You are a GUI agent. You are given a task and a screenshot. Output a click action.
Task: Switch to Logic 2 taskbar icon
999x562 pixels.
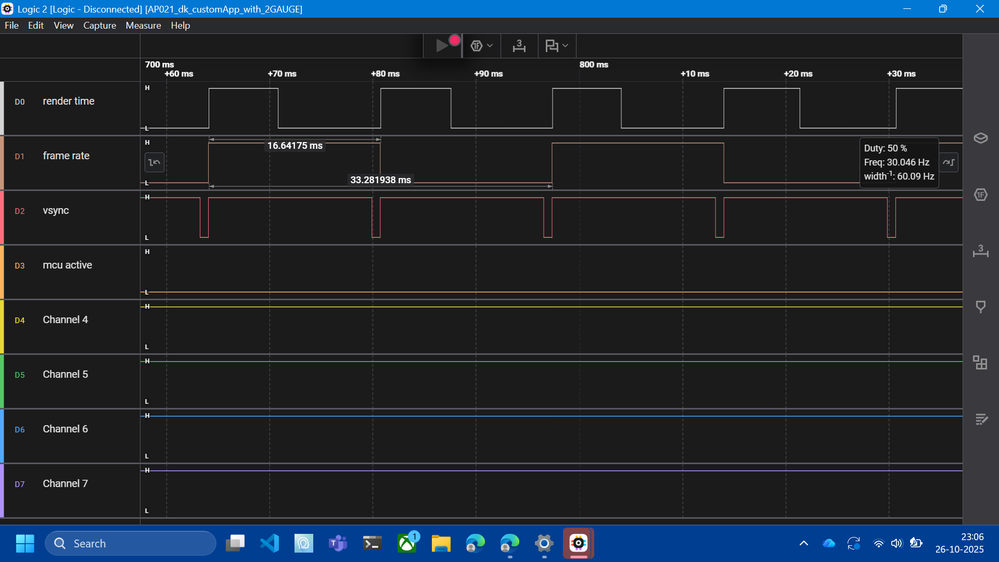[578, 544]
